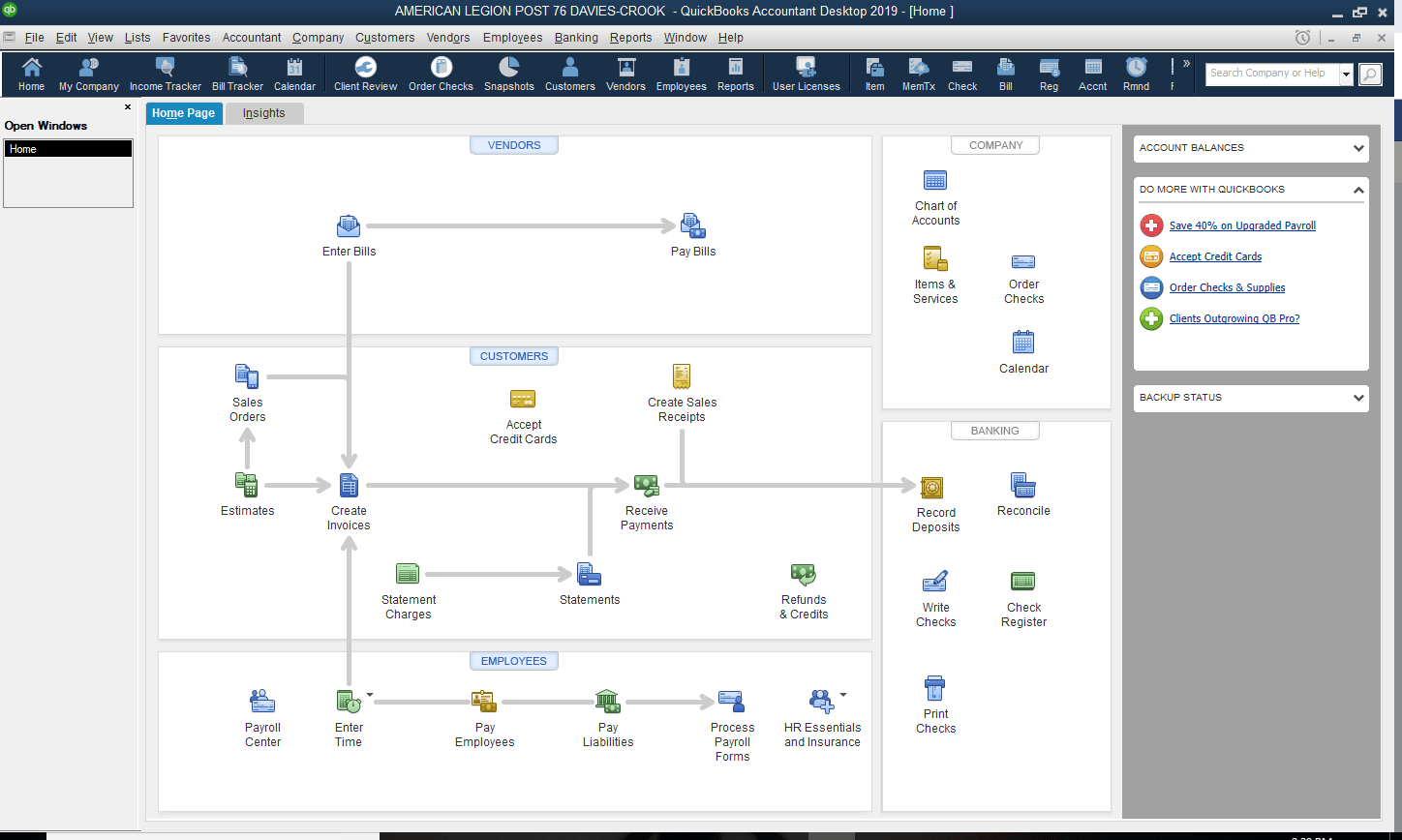
Task: Open Create Sales Receipts icon
Action: pyautogui.click(x=682, y=376)
